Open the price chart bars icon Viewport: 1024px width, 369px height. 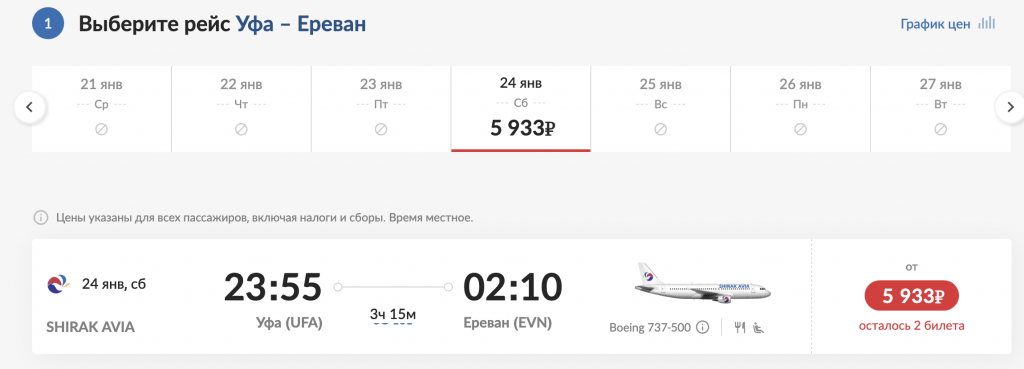click(x=987, y=24)
